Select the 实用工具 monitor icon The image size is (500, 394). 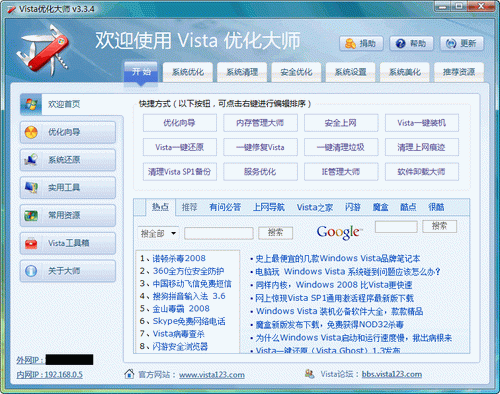pyautogui.click(x=31, y=188)
